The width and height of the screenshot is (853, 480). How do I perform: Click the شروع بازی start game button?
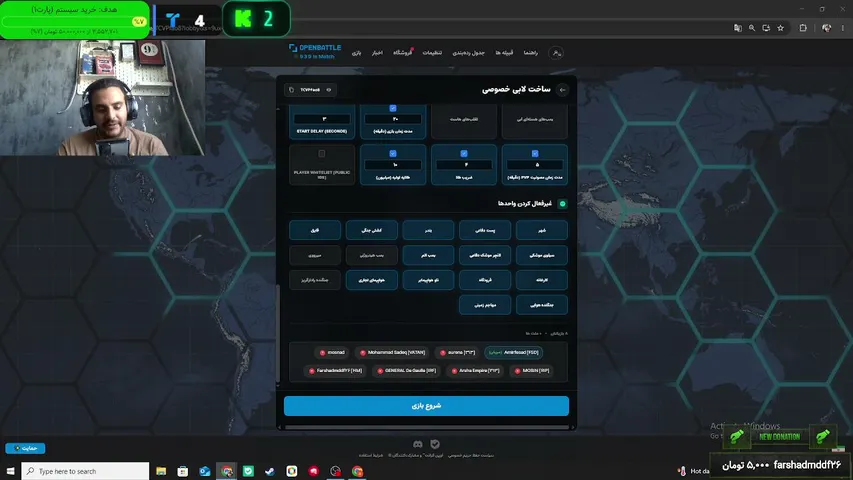click(x=426, y=406)
